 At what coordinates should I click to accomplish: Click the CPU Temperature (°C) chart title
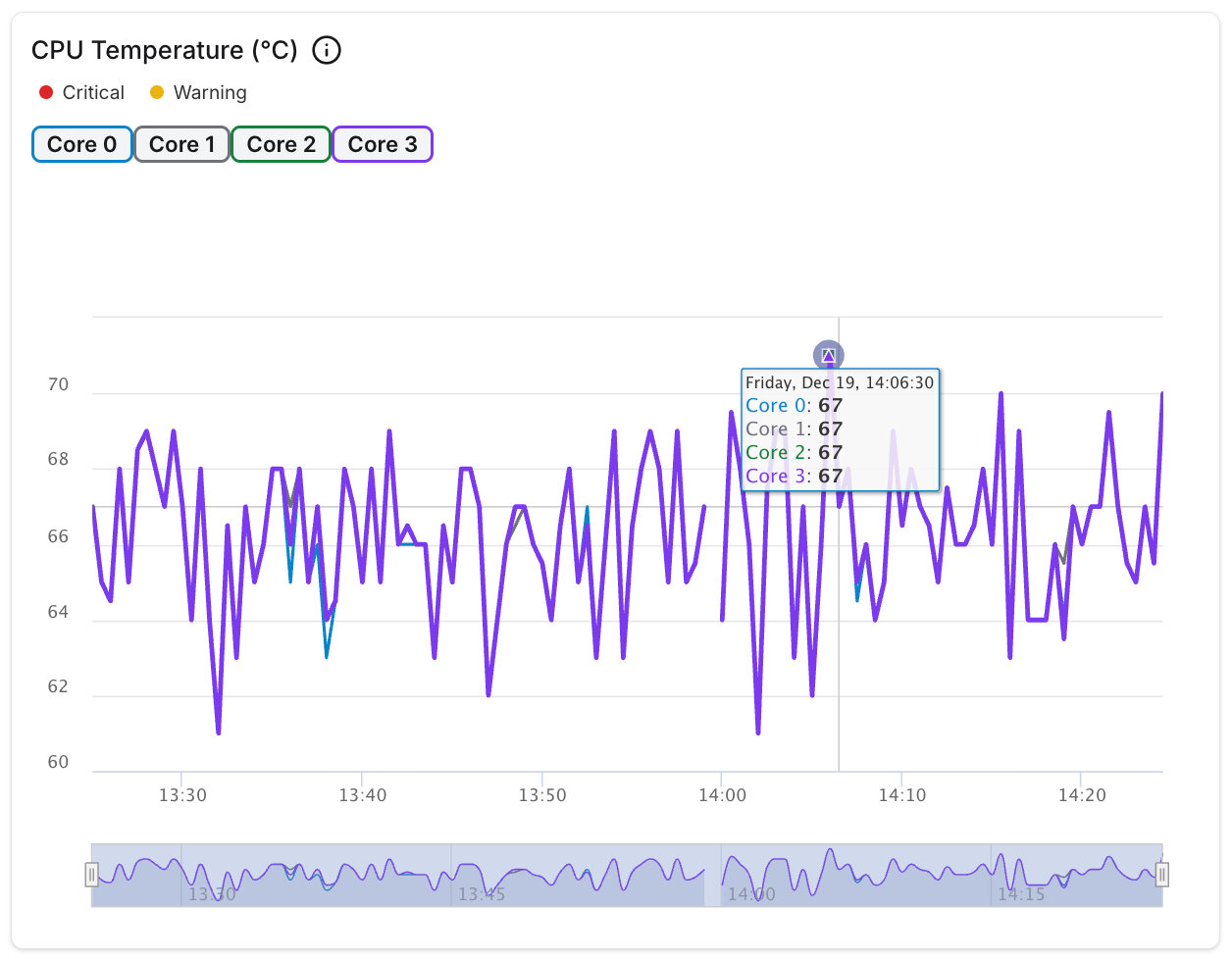(x=165, y=50)
